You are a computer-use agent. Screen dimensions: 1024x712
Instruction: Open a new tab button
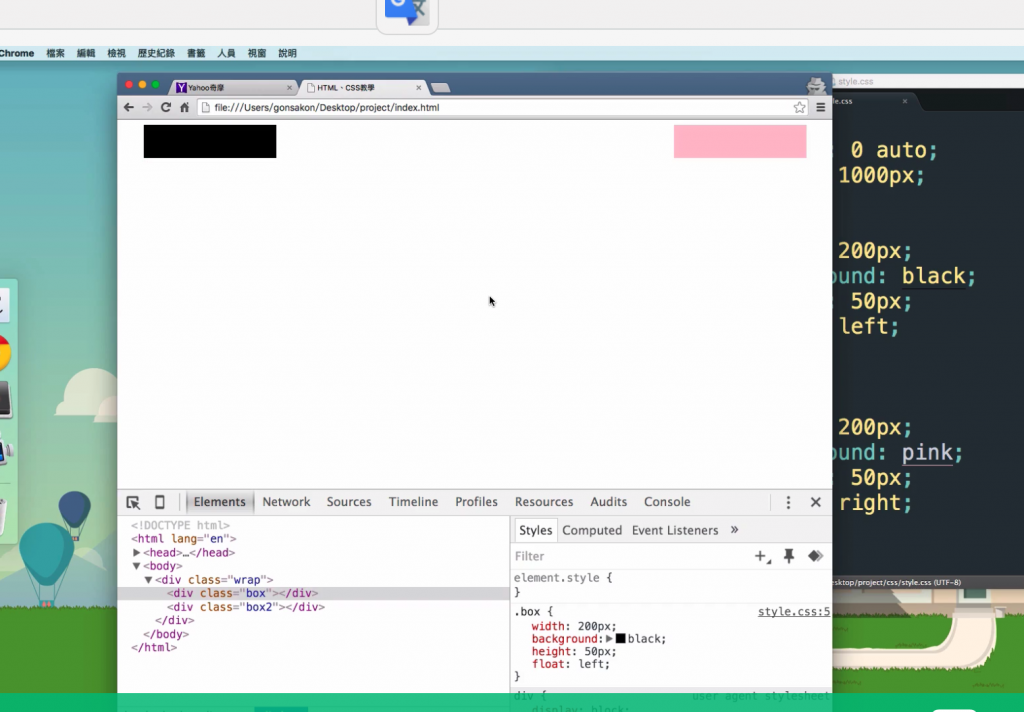pos(441,88)
